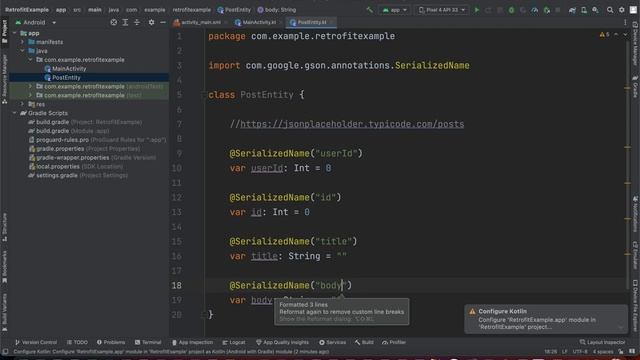Screen dimensions: 640x360
Task: Open the Problems tool window
Action: click(x=111, y=342)
